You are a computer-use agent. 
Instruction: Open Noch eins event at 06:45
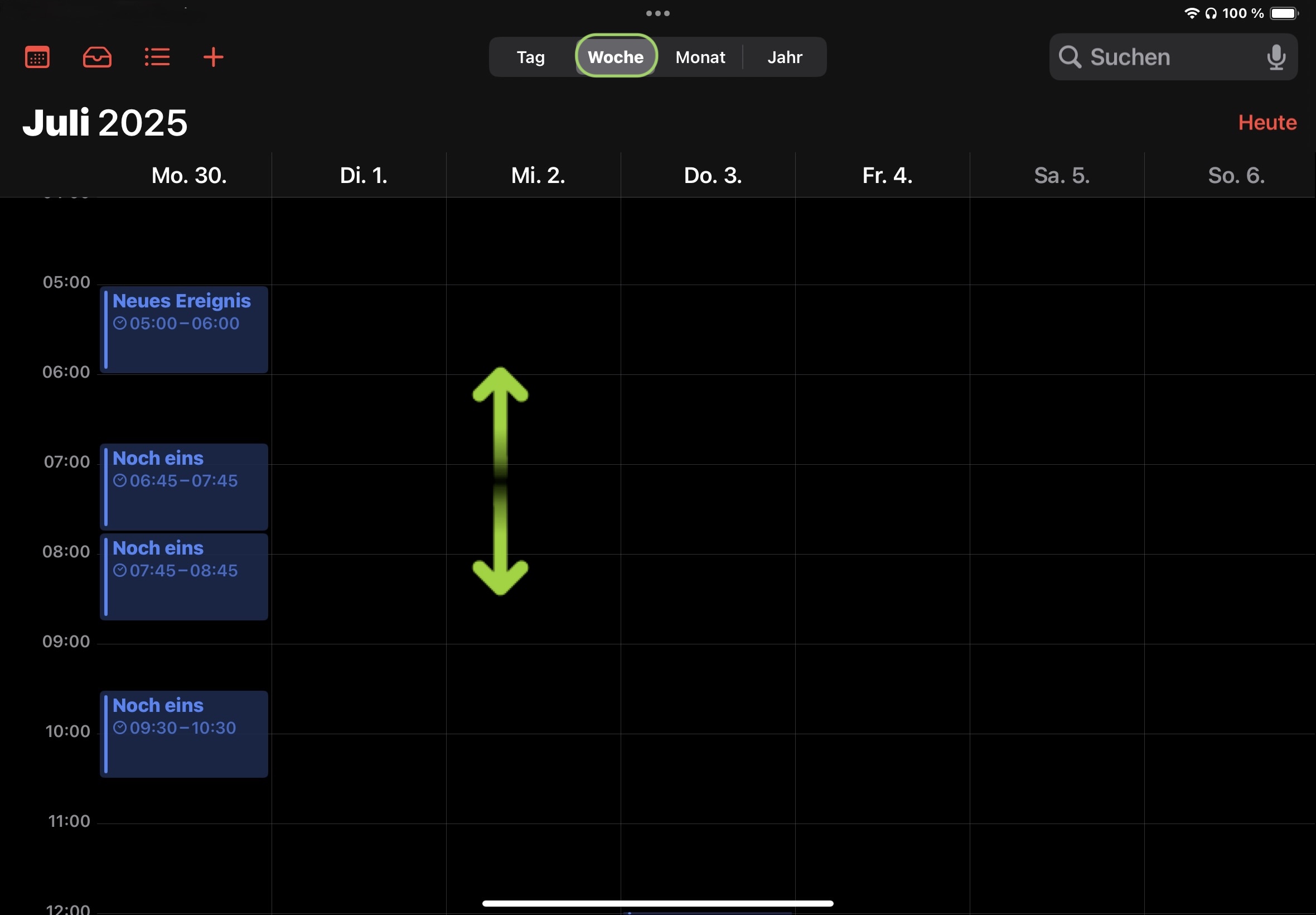coord(184,487)
